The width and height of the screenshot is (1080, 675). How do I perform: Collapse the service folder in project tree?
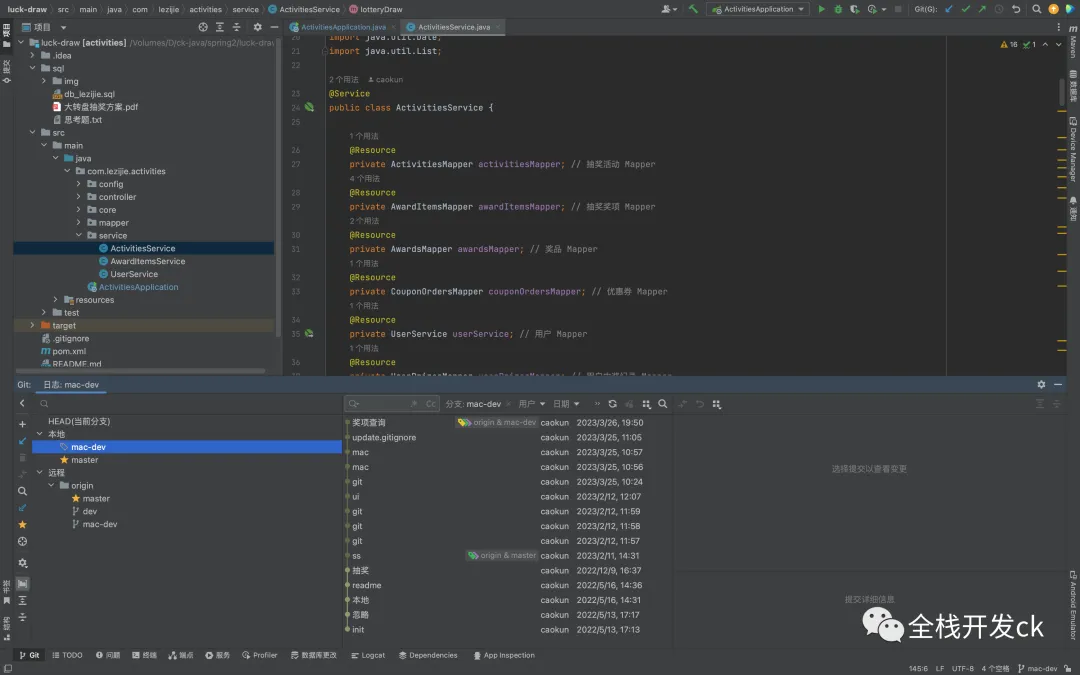[x=78, y=236]
